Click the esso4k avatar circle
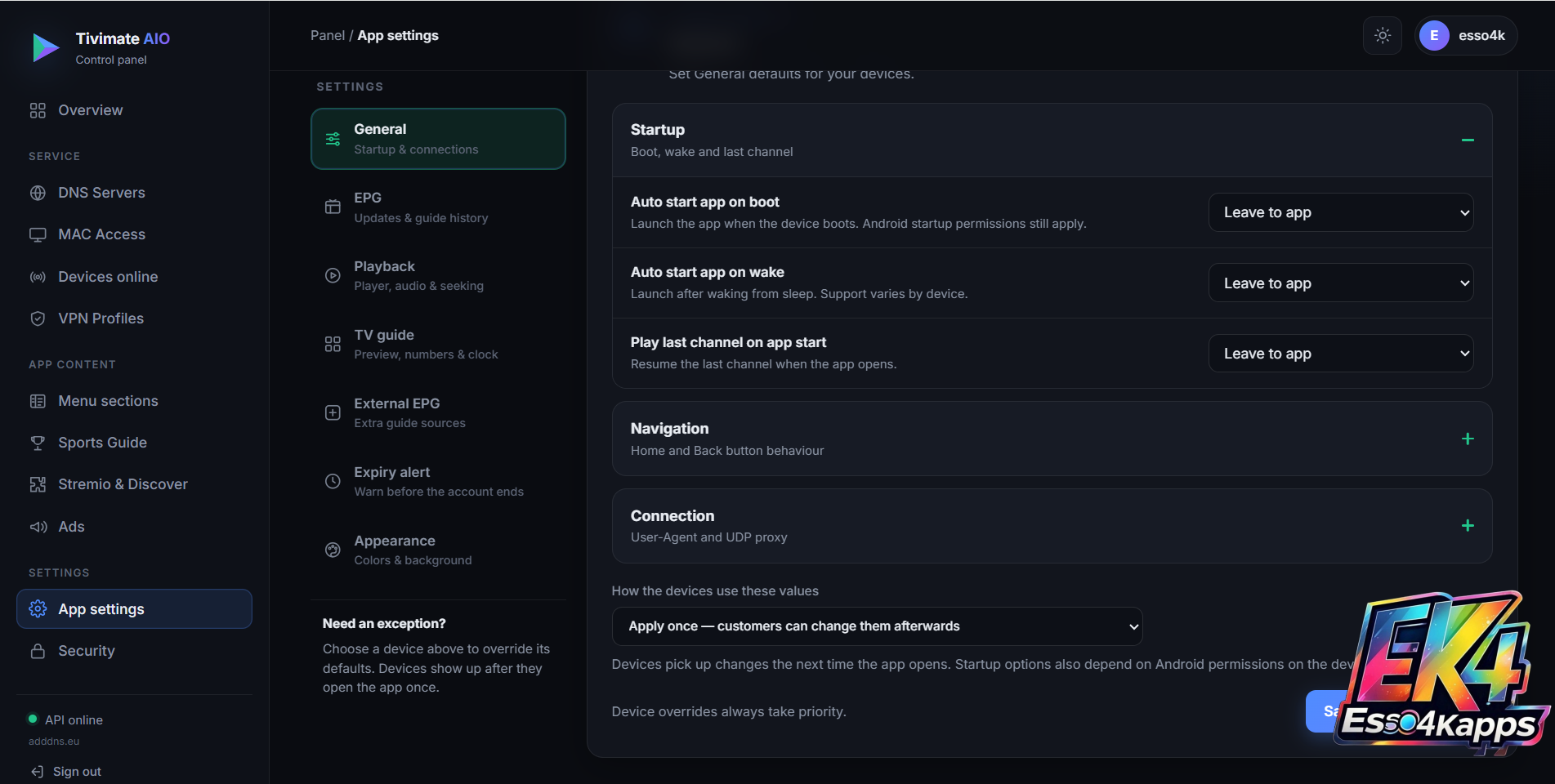This screenshot has height=784, width=1555. pyautogui.click(x=1434, y=36)
